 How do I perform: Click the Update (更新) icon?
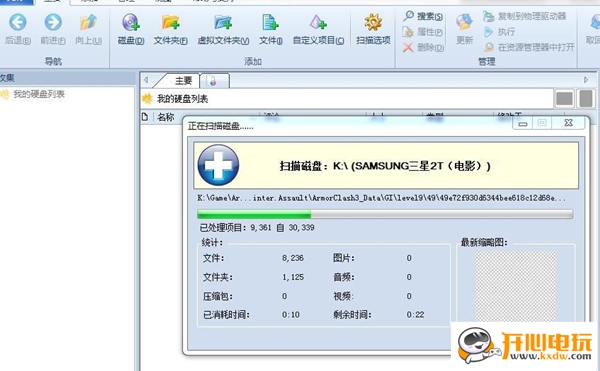coord(464,23)
